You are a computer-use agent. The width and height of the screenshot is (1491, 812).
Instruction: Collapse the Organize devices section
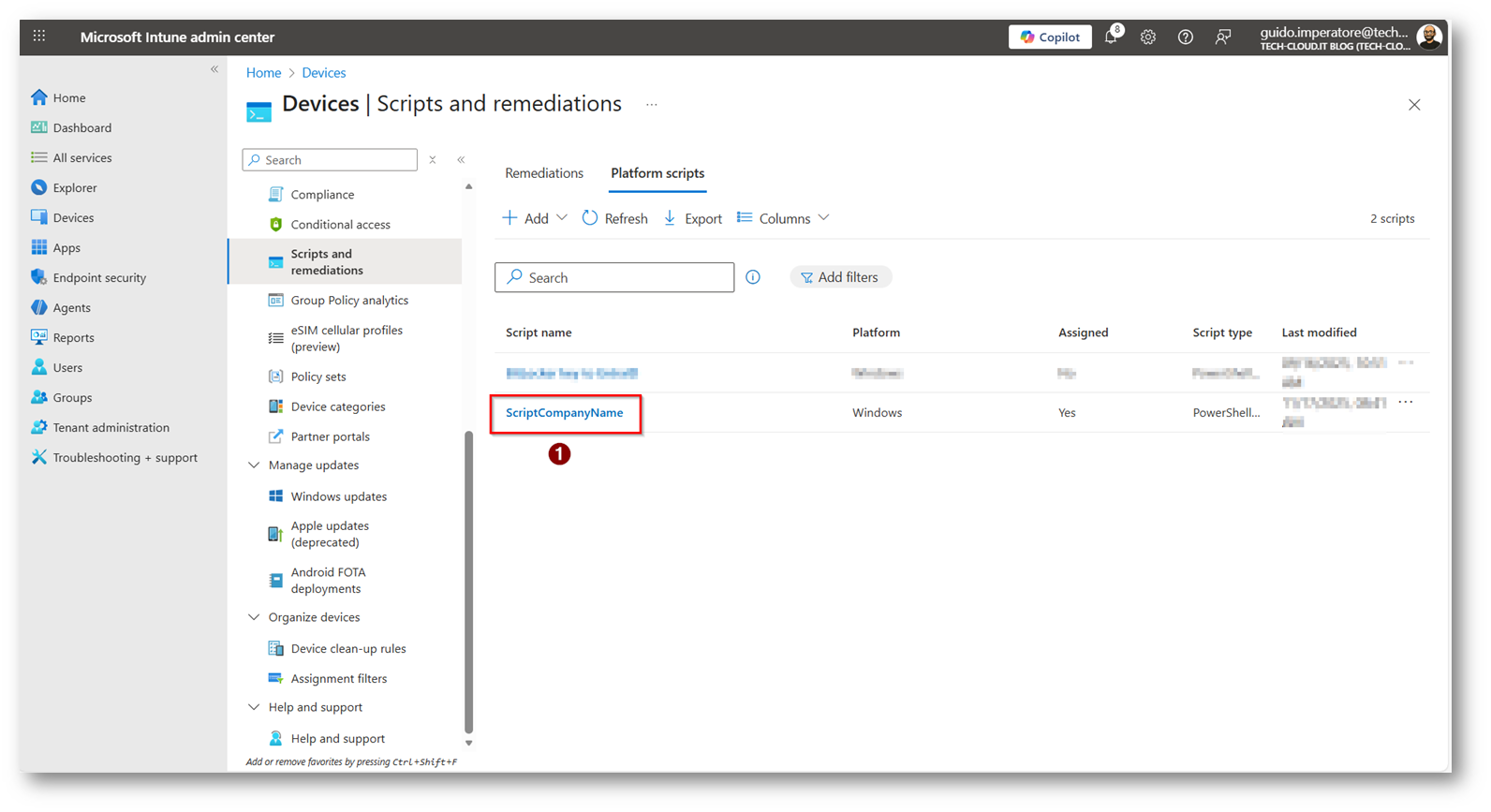click(x=254, y=617)
